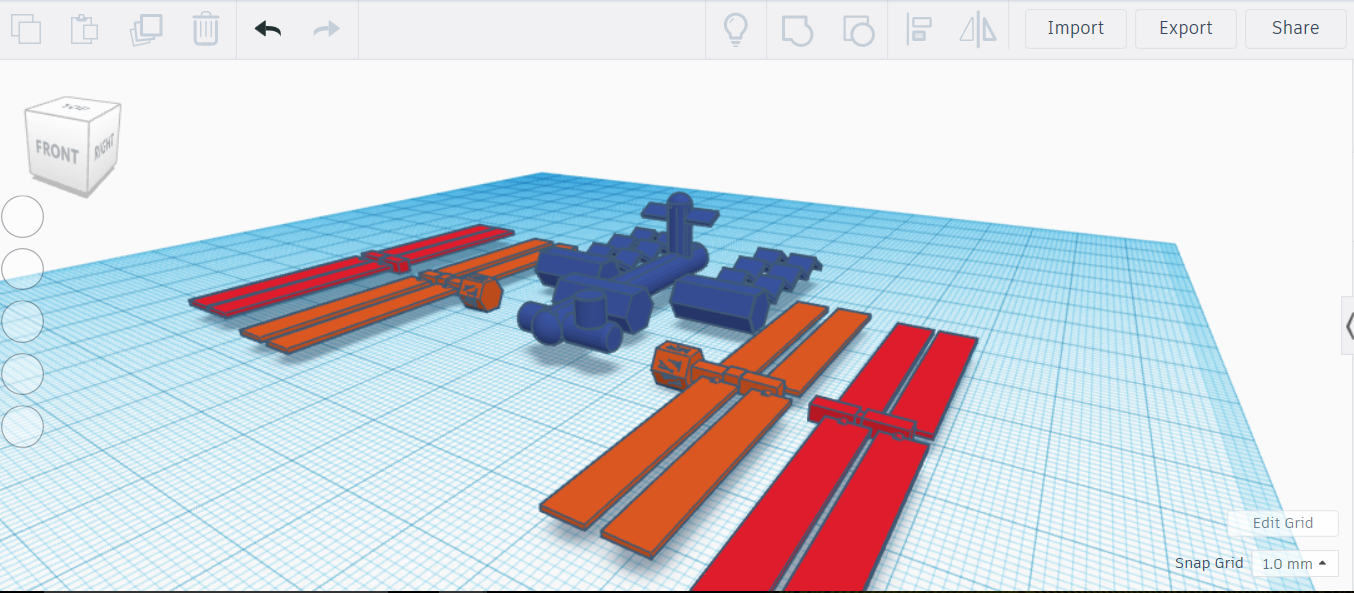Click the Group shapes icon
Image resolution: width=1354 pixels, height=593 pixels.
coord(797,29)
